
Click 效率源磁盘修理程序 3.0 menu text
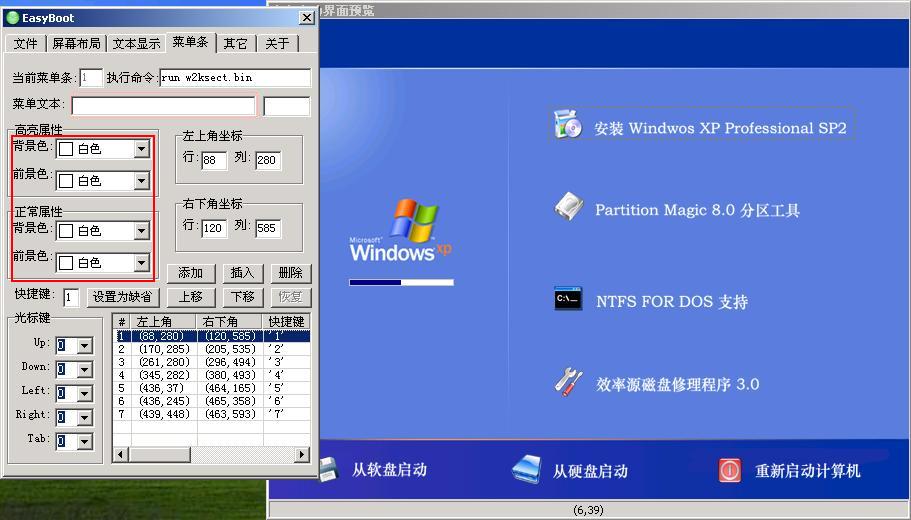tap(677, 384)
